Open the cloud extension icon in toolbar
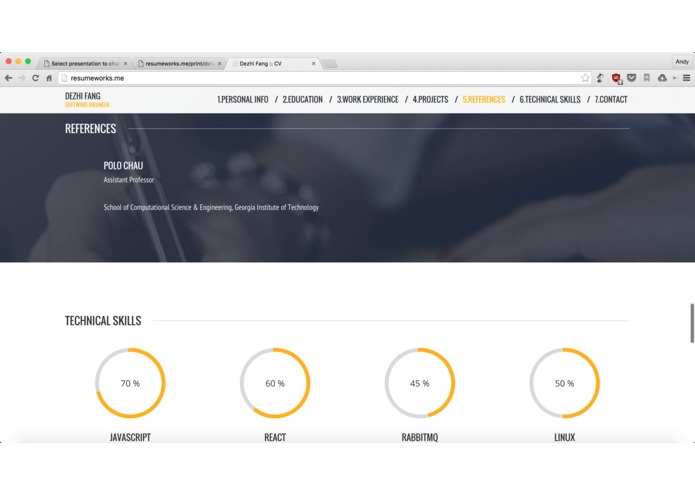The height and width of the screenshot is (494, 695). point(662,78)
